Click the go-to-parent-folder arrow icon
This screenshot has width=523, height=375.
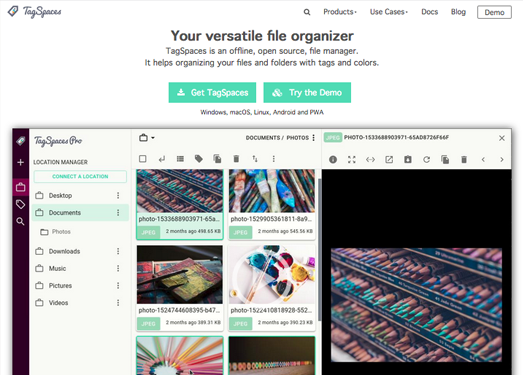pos(162,159)
